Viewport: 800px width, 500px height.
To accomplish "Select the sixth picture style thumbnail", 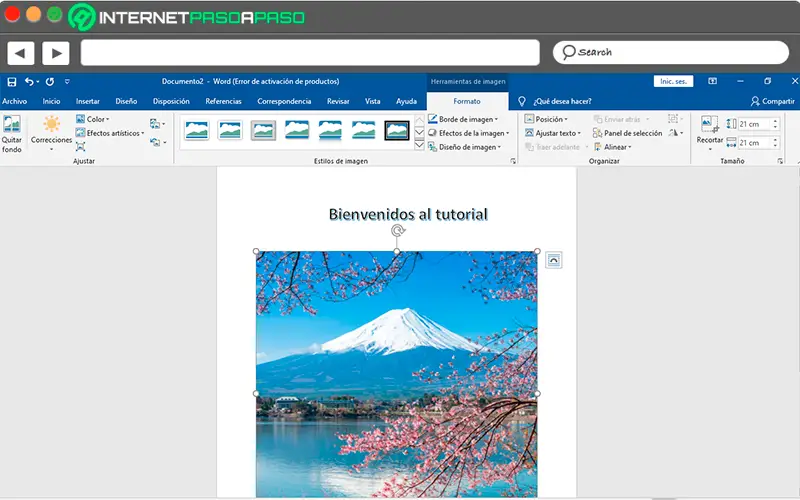I will 363,130.
